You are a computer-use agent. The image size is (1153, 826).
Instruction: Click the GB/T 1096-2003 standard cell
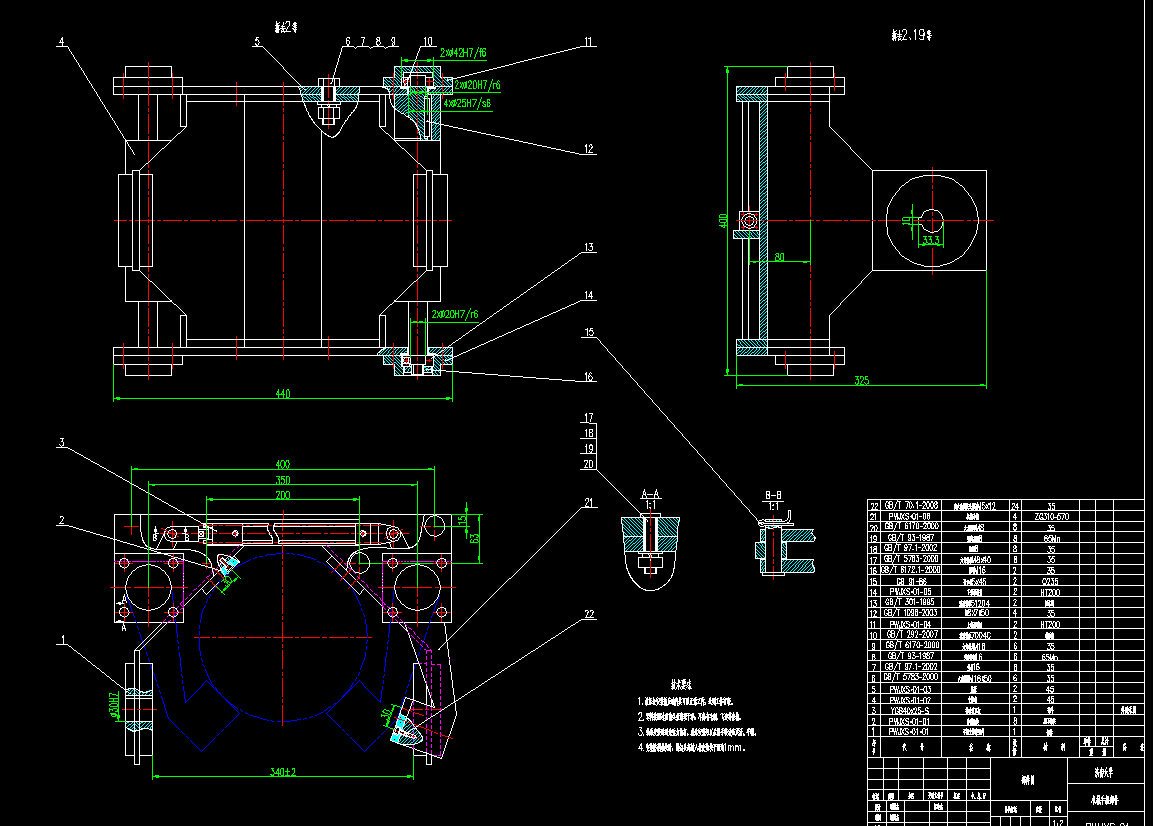click(911, 613)
